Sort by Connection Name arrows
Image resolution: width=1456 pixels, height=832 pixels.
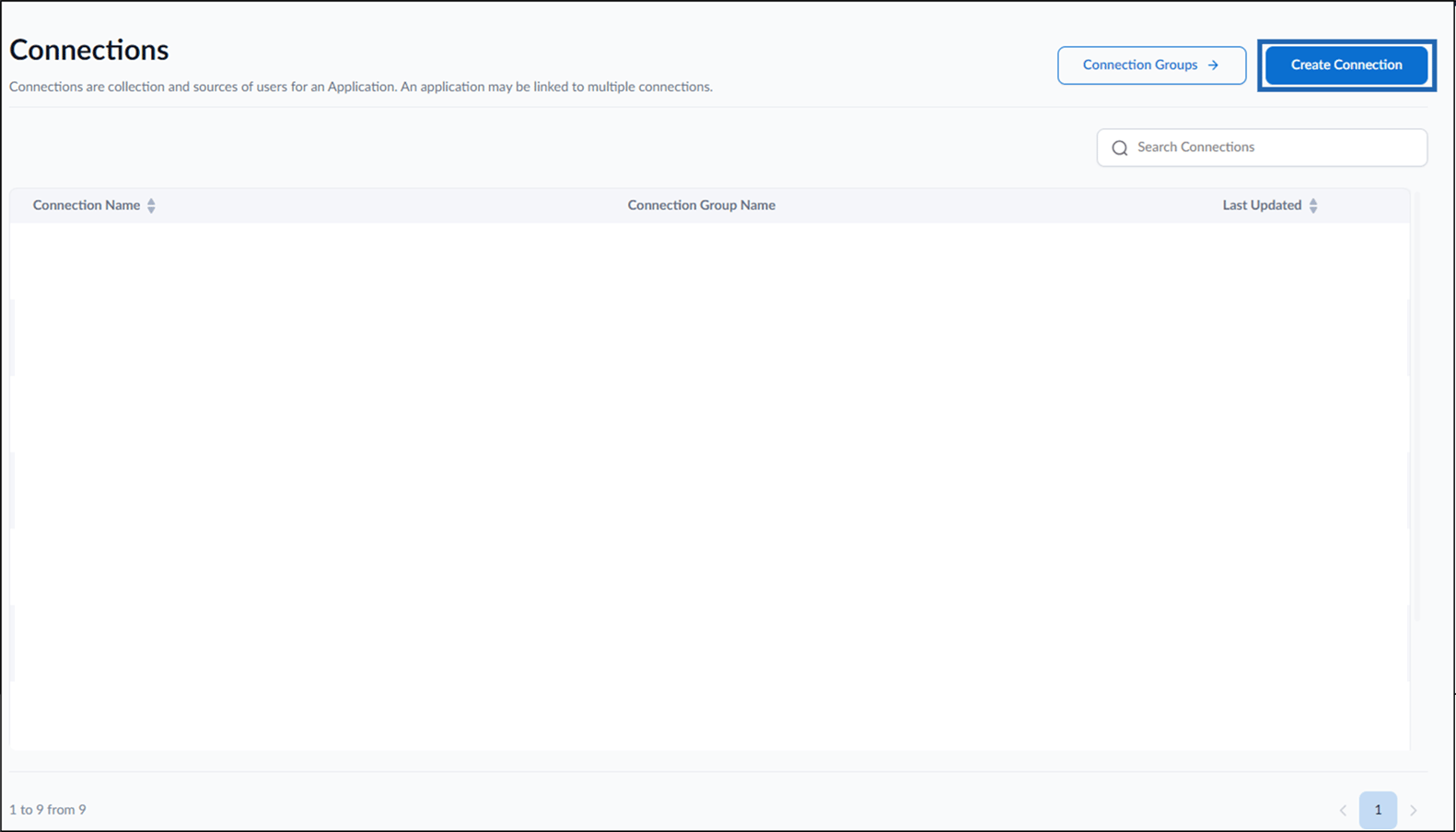151,205
